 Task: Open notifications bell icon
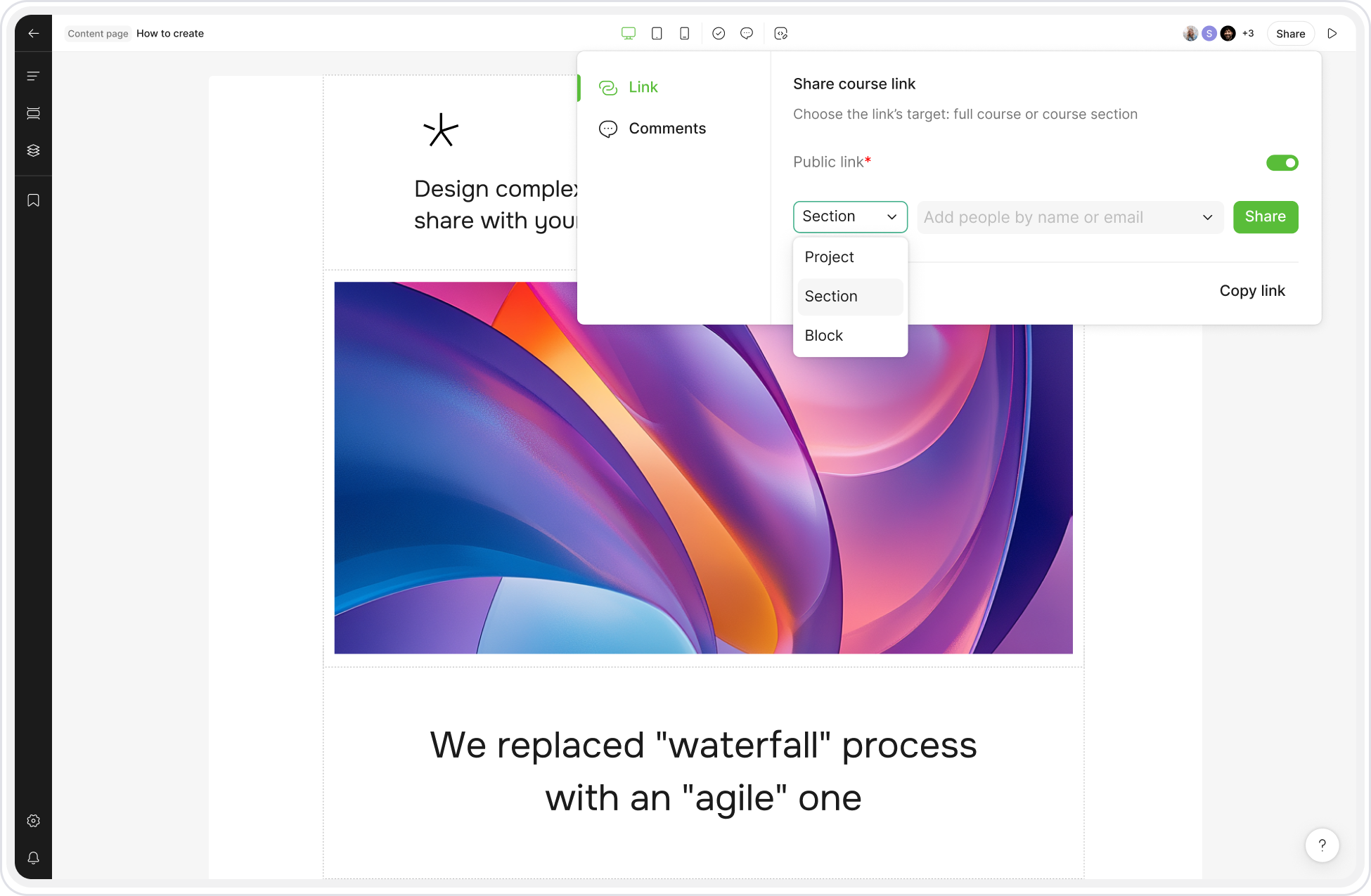[x=33, y=858]
